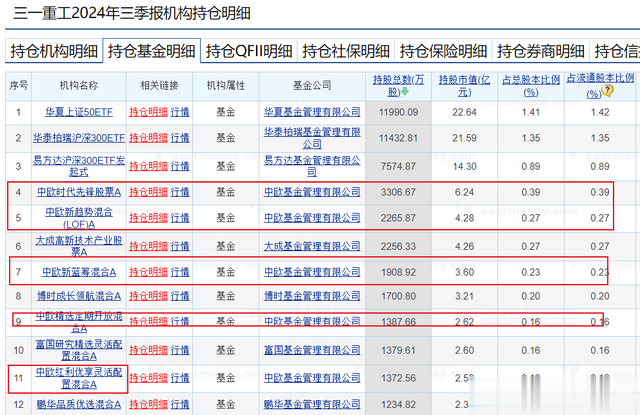Open company link 华夏基金管理有限公司
This screenshot has width=640, height=415.
coord(312,112)
